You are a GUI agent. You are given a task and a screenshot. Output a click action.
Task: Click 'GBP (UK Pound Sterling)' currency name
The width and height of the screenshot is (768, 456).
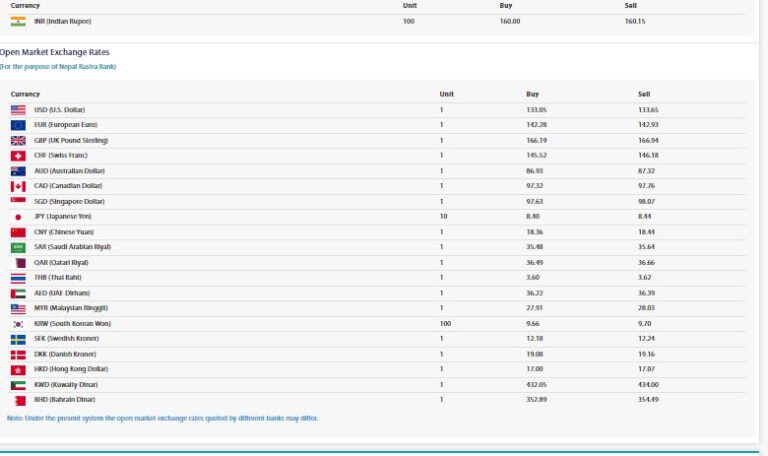(x=71, y=141)
